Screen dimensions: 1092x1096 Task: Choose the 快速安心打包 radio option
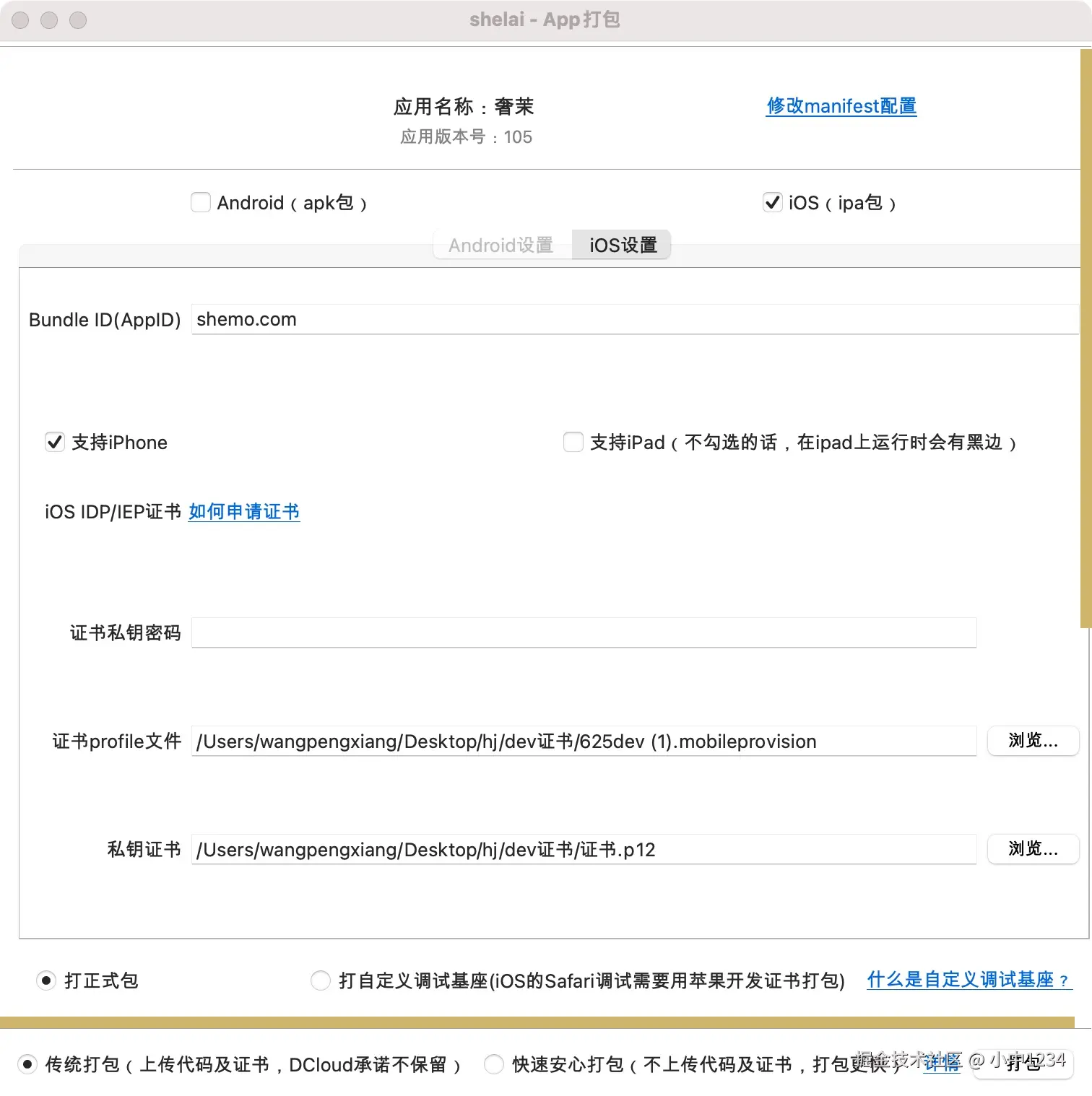click(x=494, y=1064)
